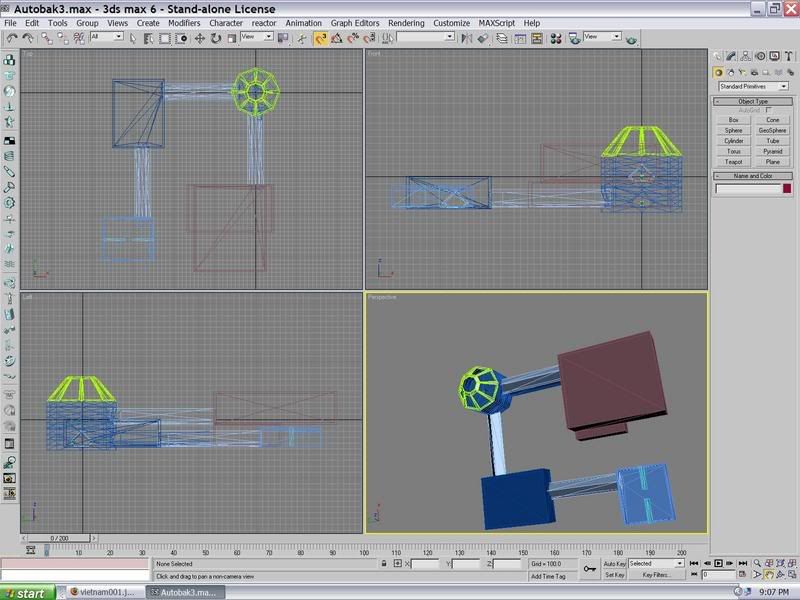
Task: Choose Bind to Space Warp tool
Action: tap(79, 38)
